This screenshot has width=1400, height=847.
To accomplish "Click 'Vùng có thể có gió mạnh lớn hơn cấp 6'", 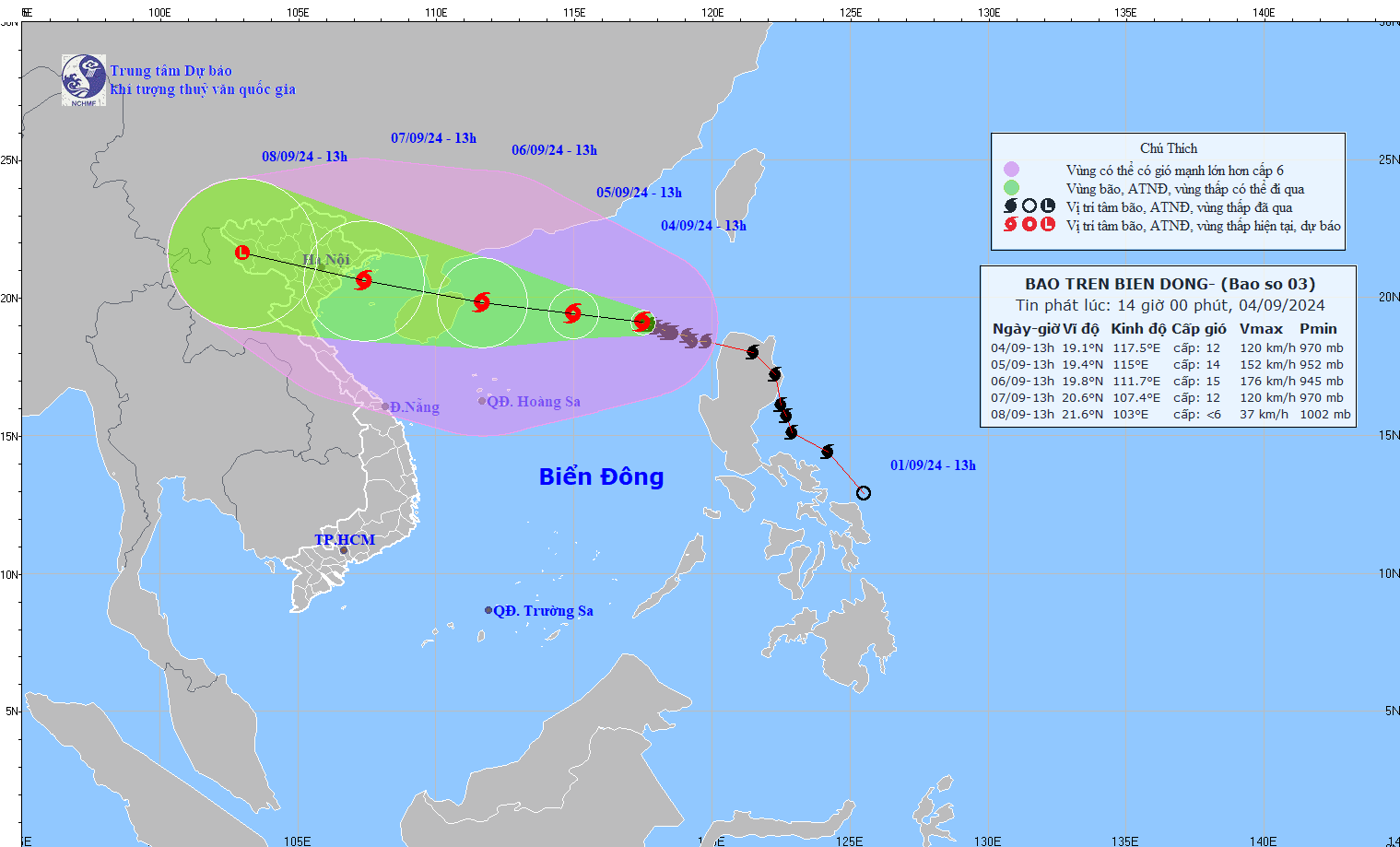I will click(x=1175, y=171).
